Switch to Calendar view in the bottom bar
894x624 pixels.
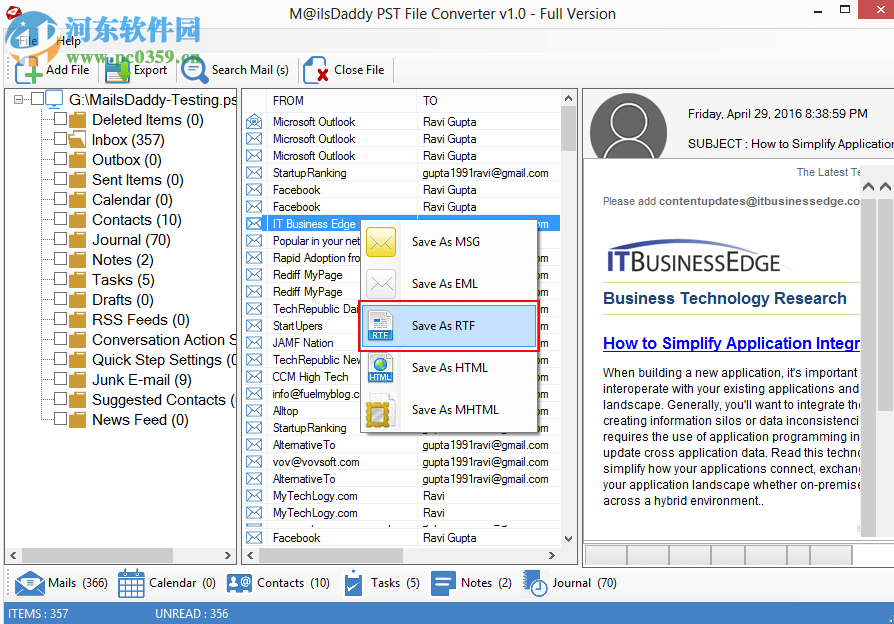click(131, 583)
